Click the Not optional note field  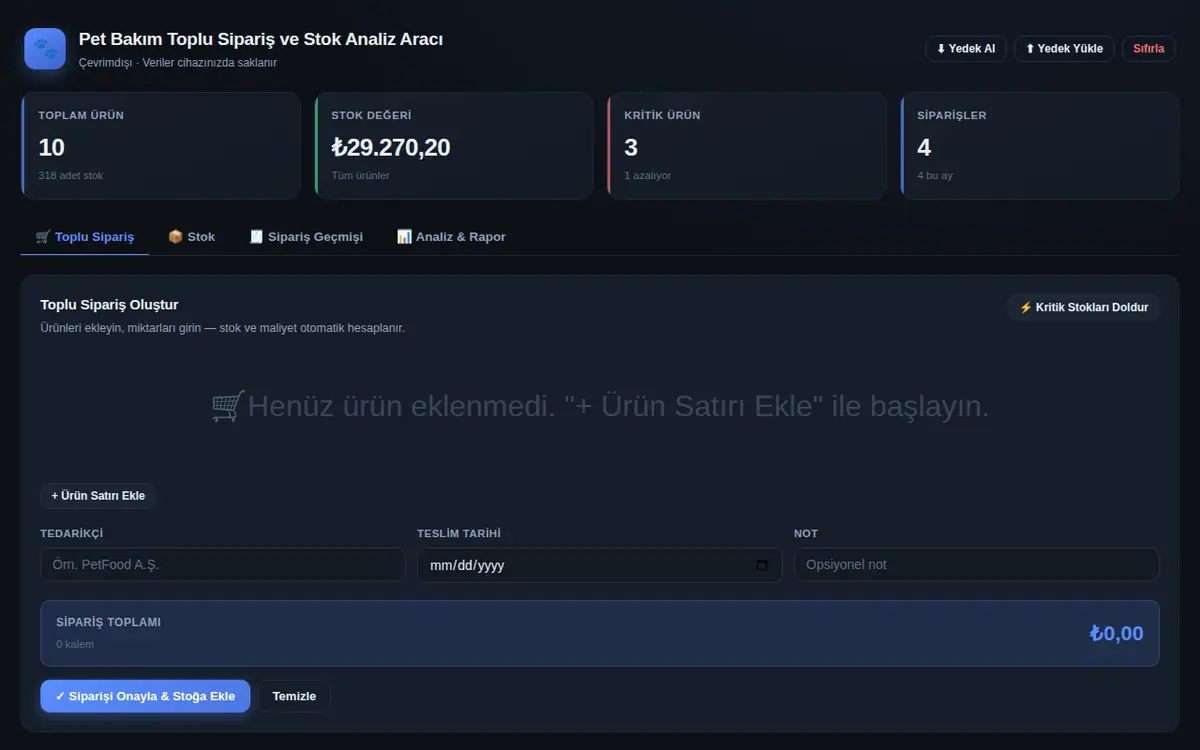click(976, 565)
